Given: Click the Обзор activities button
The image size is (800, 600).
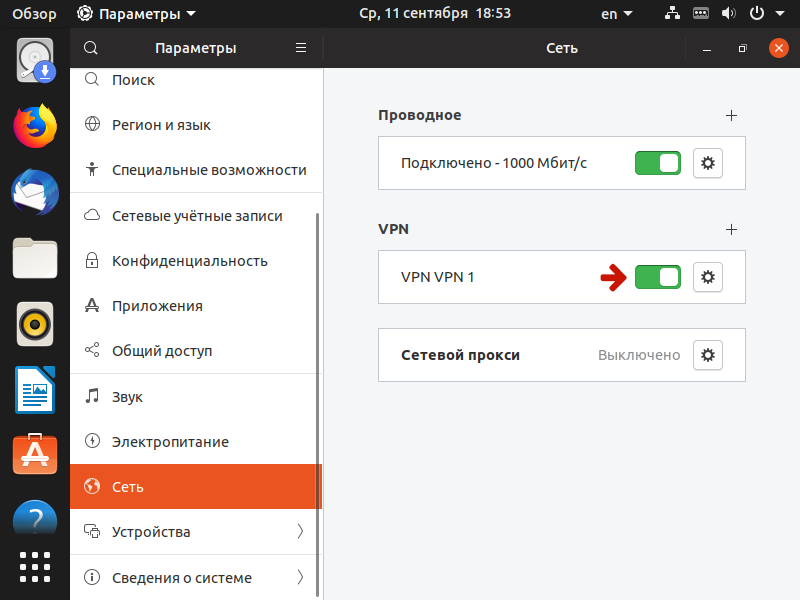Looking at the screenshot, I should click(x=34, y=14).
